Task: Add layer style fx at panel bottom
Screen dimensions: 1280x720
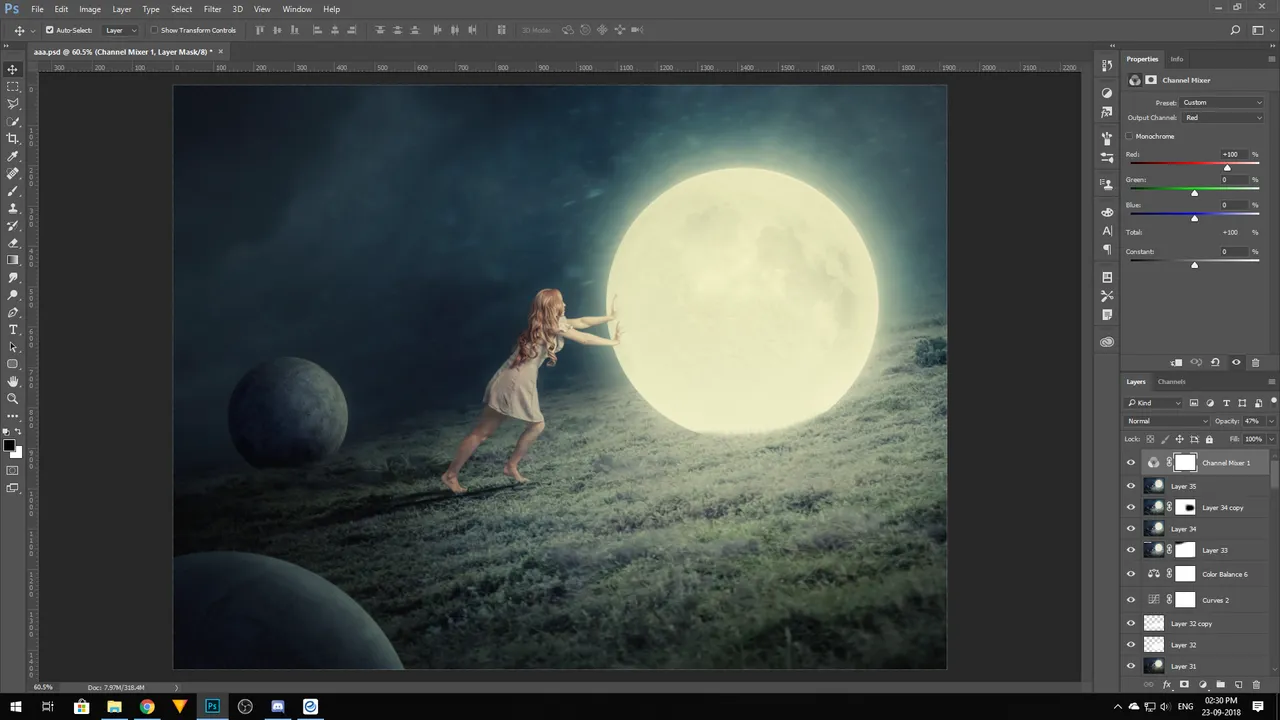Action: click(x=1166, y=685)
